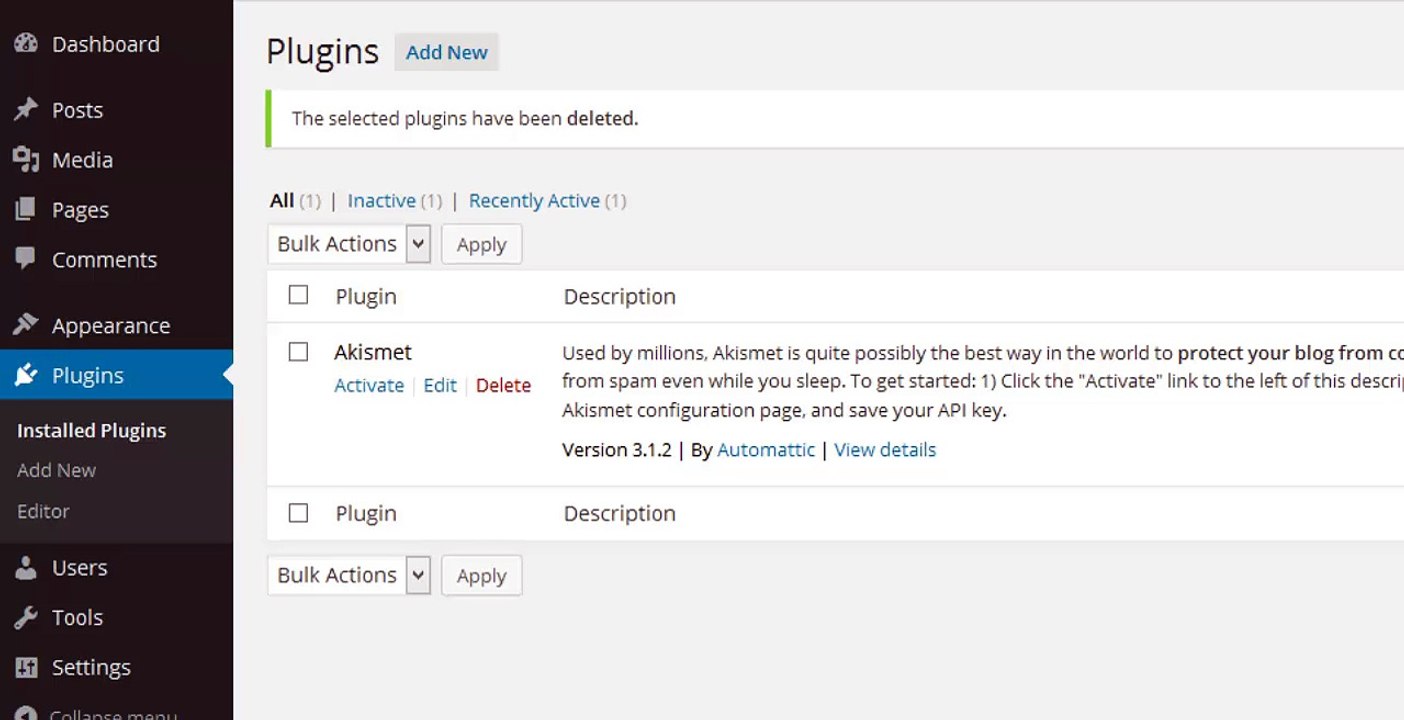Activate the Akismet plugin

369,386
